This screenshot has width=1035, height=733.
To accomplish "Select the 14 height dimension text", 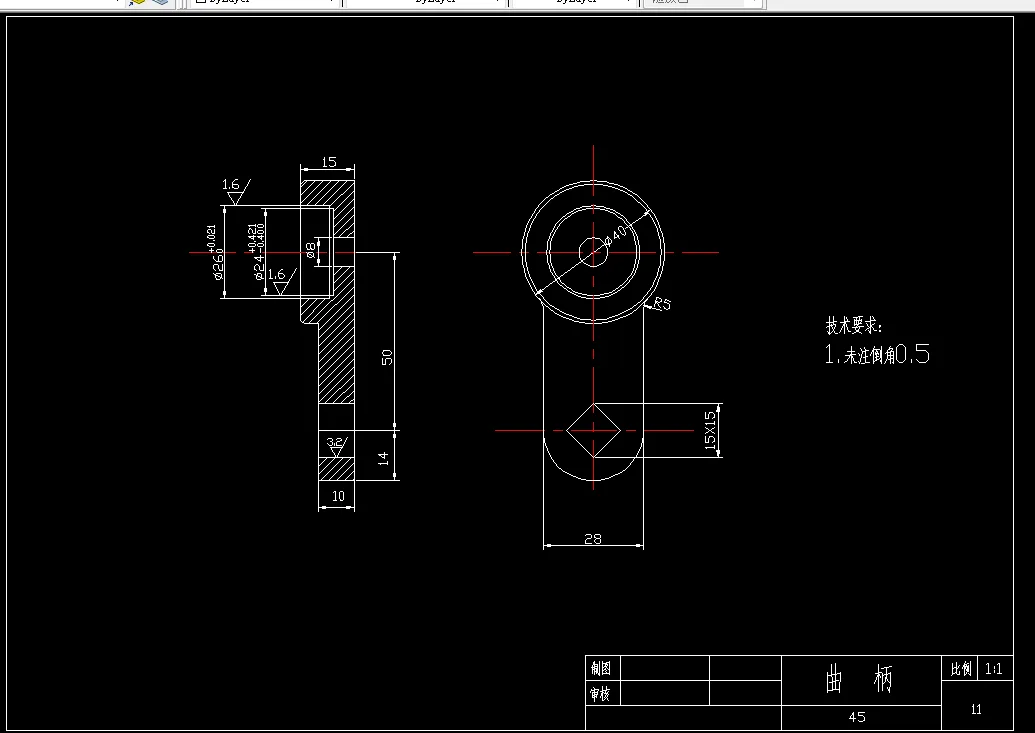I will point(383,458).
